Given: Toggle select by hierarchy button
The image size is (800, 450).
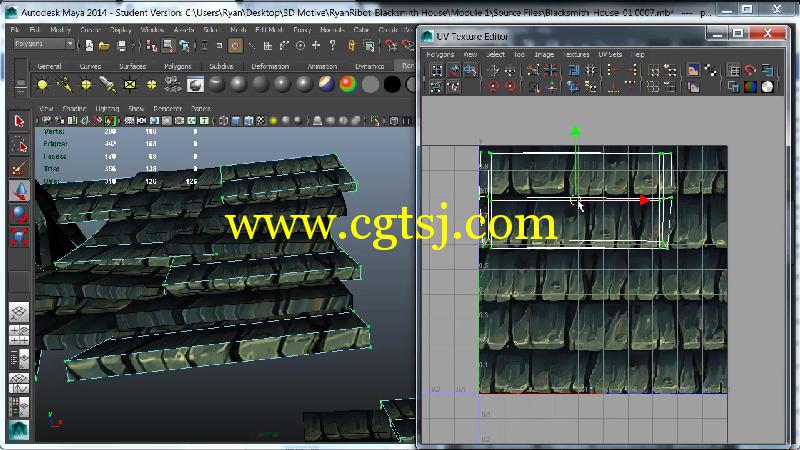Looking at the screenshot, I should pyautogui.click(x=152, y=46).
